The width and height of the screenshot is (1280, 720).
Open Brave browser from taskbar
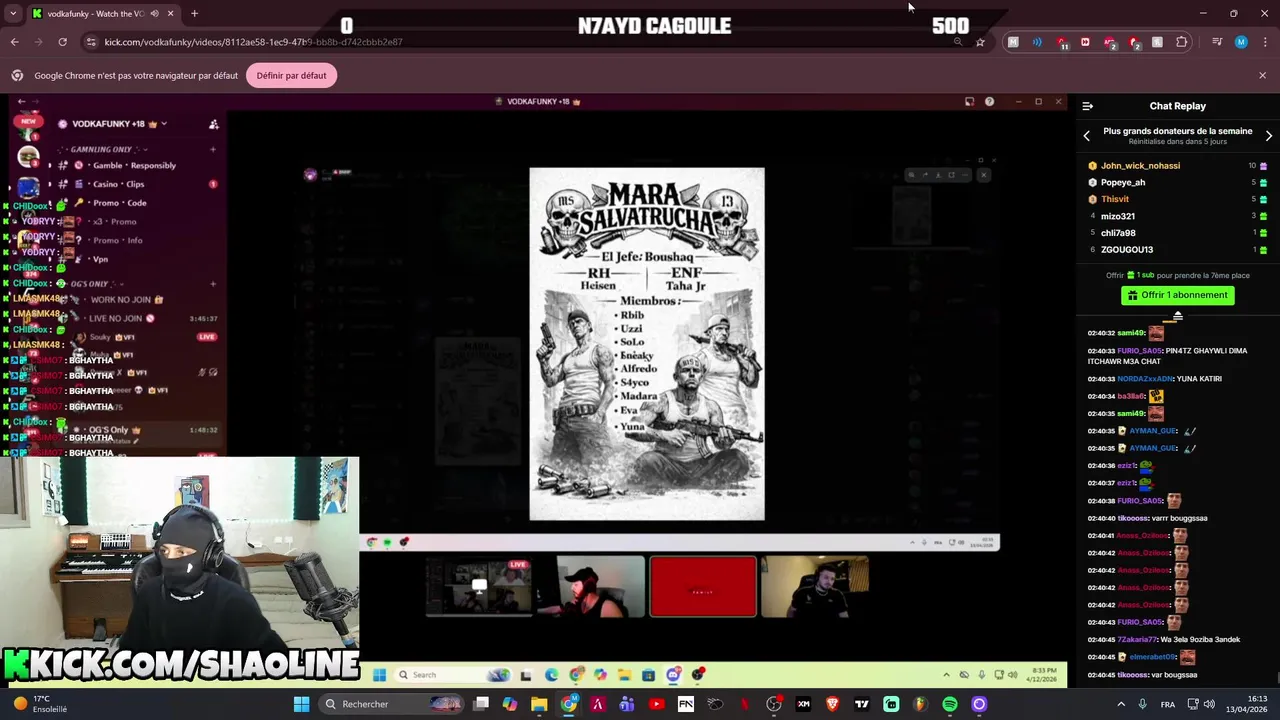click(x=832, y=704)
